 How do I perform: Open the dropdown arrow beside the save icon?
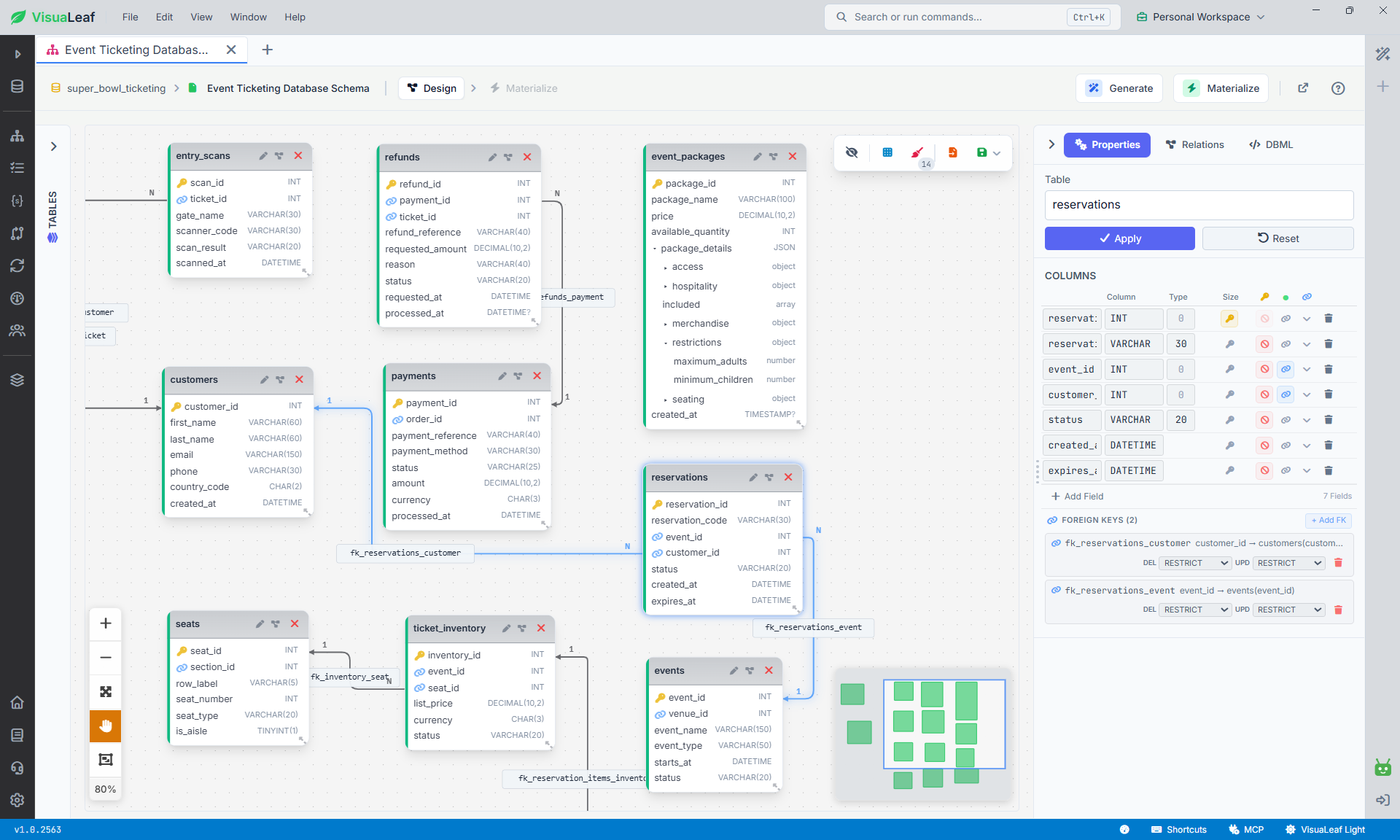[x=997, y=153]
